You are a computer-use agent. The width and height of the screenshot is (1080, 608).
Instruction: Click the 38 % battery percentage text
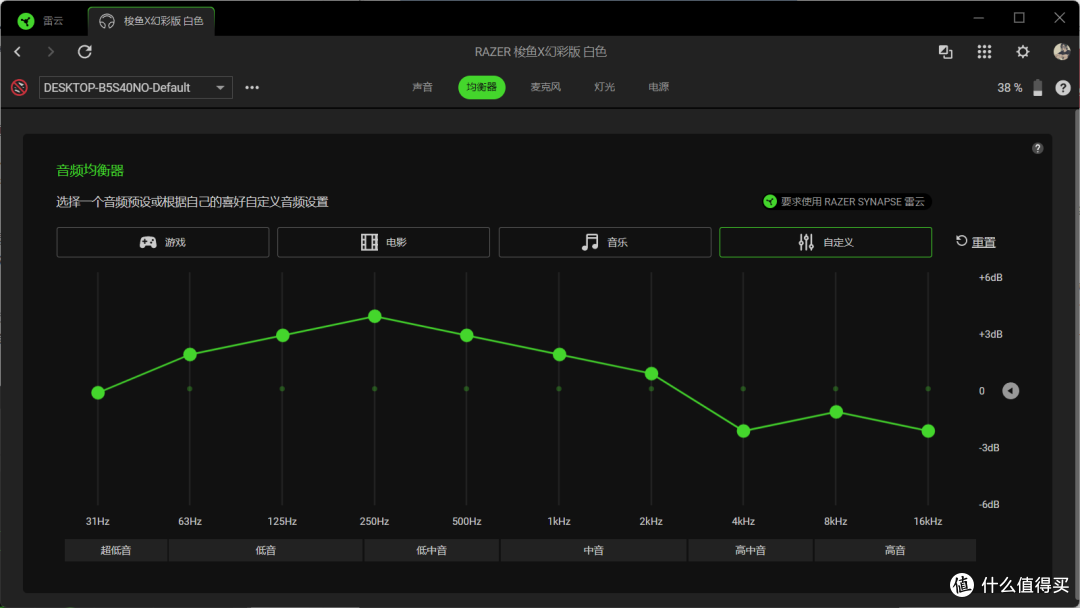tap(1010, 87)
